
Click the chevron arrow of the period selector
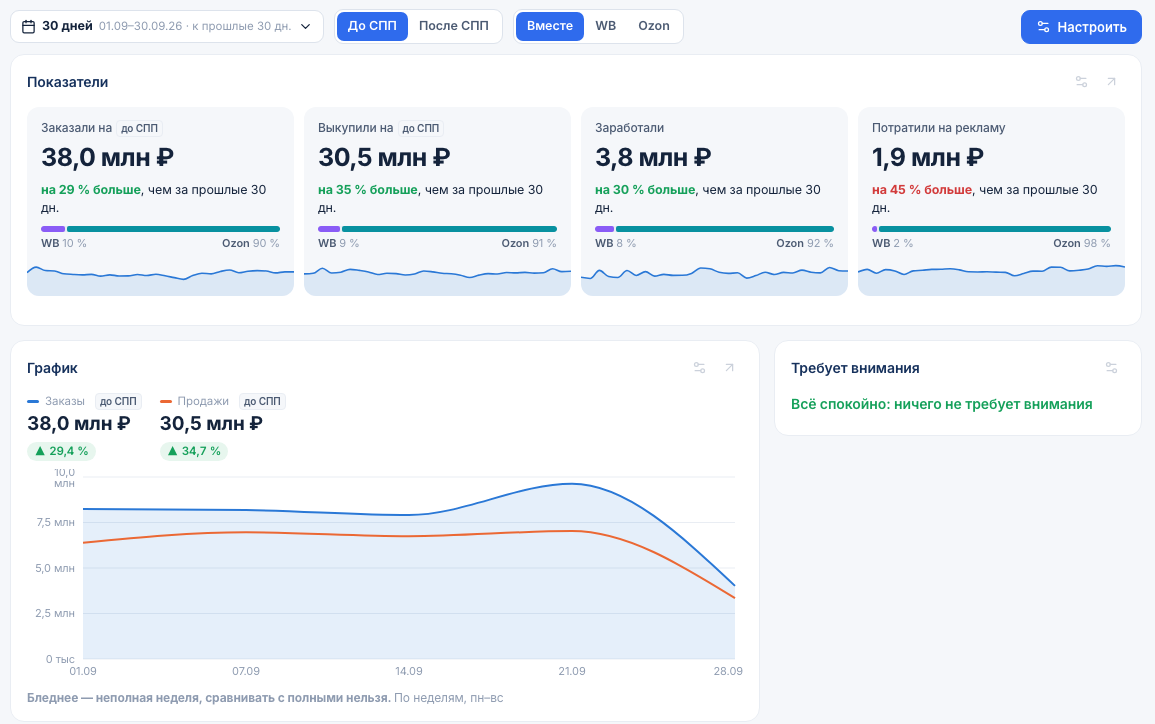coord(306,27)
